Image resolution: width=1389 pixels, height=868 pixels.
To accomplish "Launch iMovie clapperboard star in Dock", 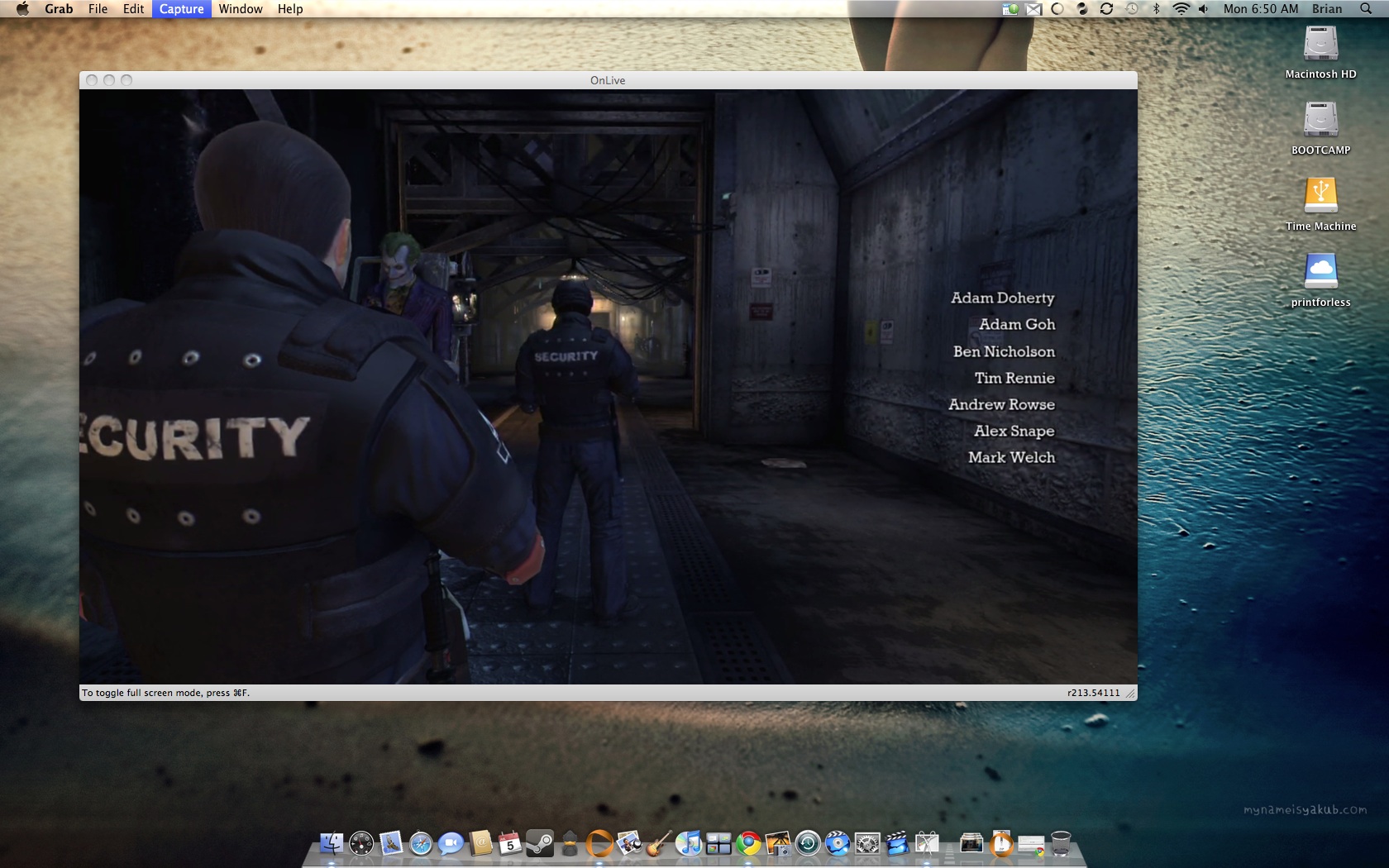I will pyautogui.click(x=897, y=843).
